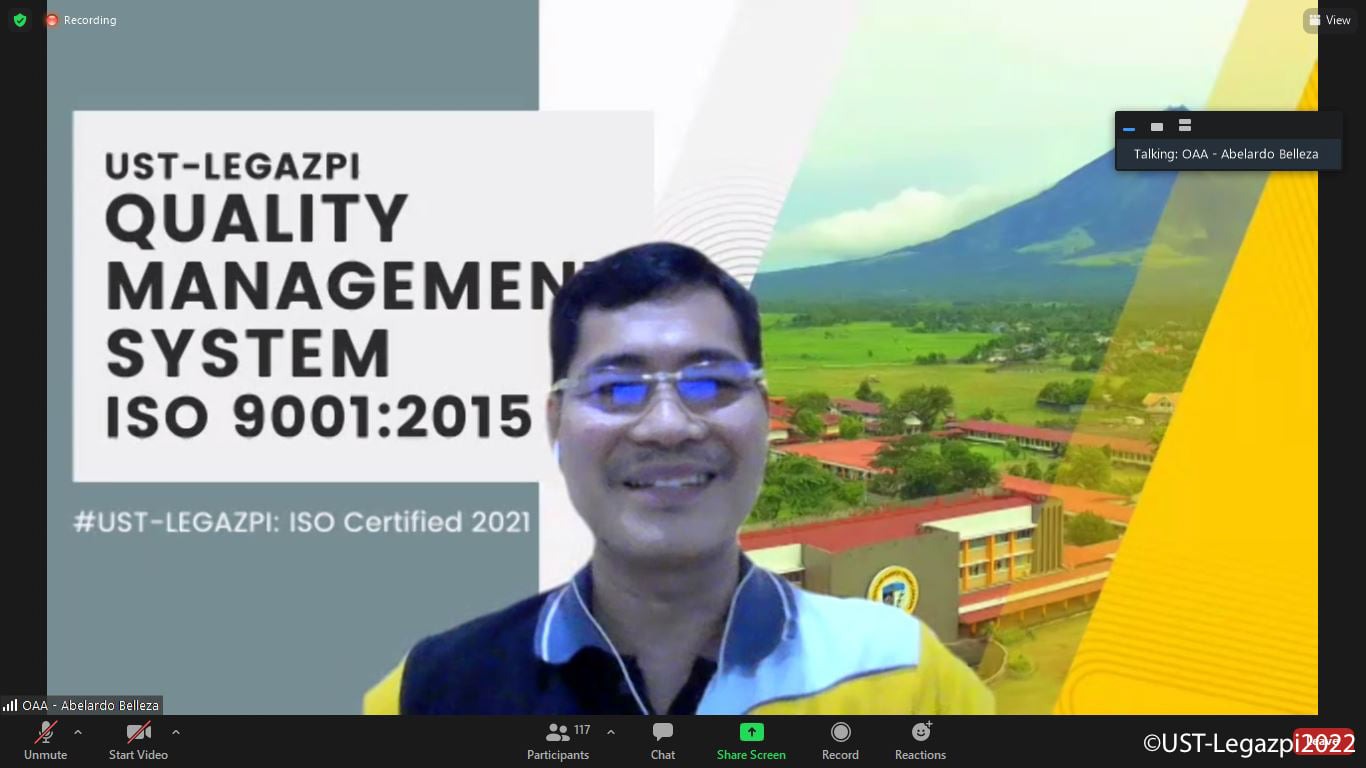Open the Participants panel
Image resolution: width=1366 pixels, height=768 pixels.
(x=558, y=740)
